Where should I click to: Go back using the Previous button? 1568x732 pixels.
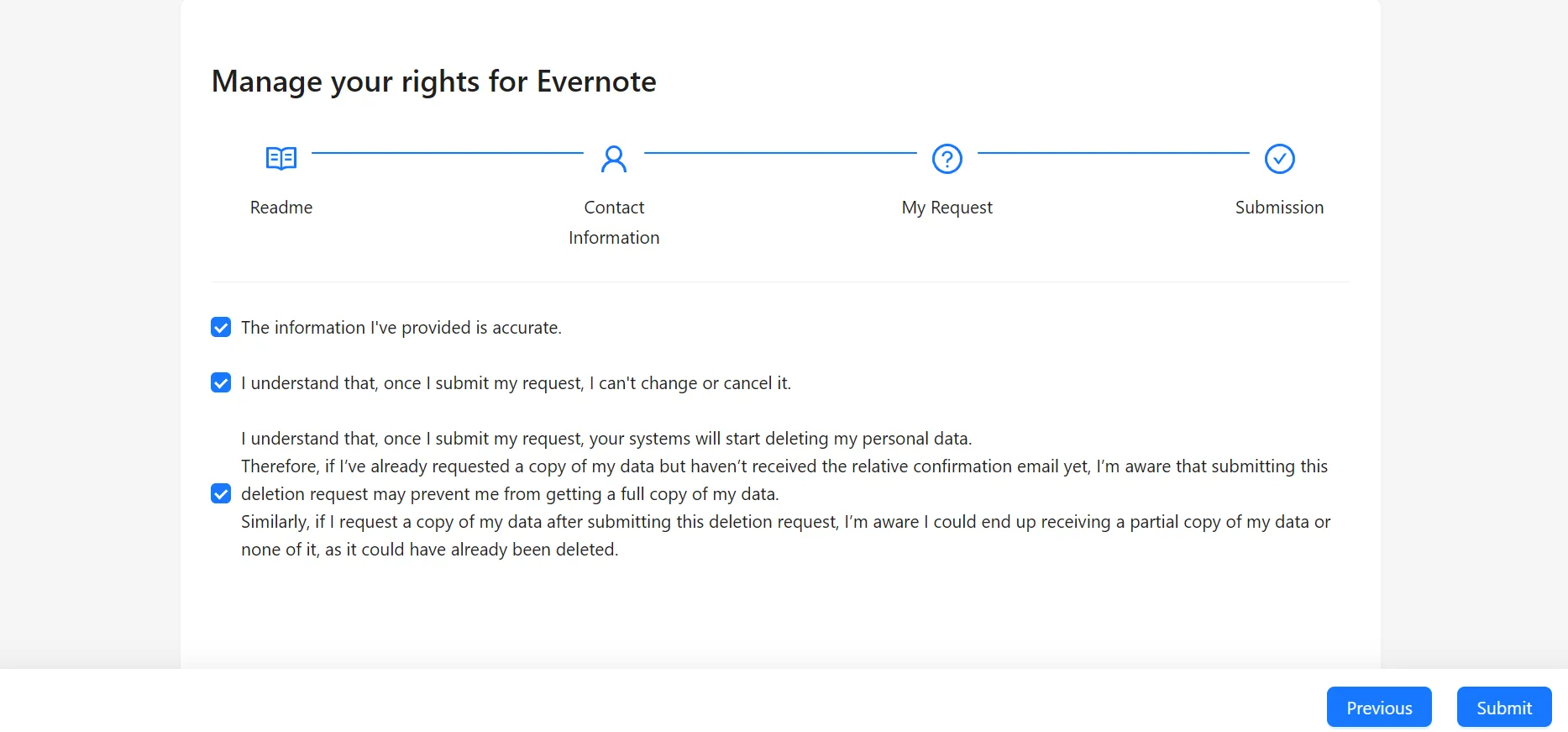pos(1378,707)
